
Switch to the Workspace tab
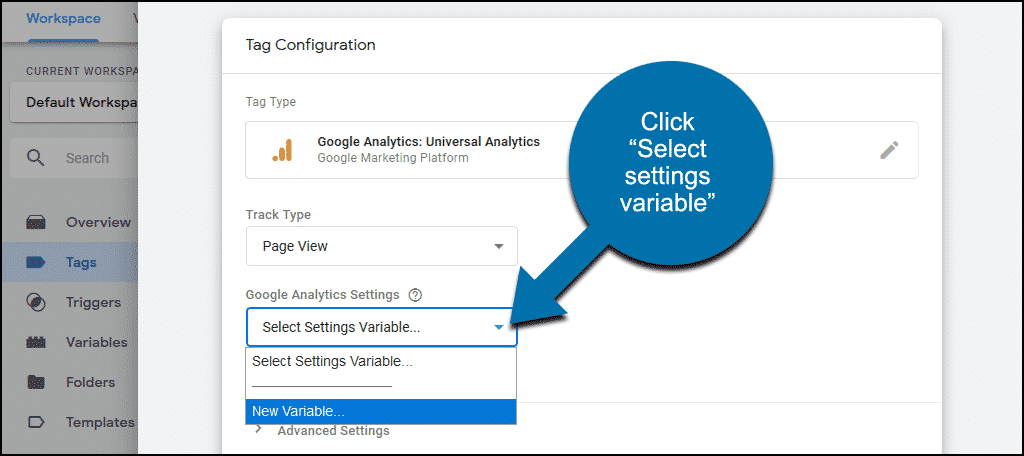(63, 18)
